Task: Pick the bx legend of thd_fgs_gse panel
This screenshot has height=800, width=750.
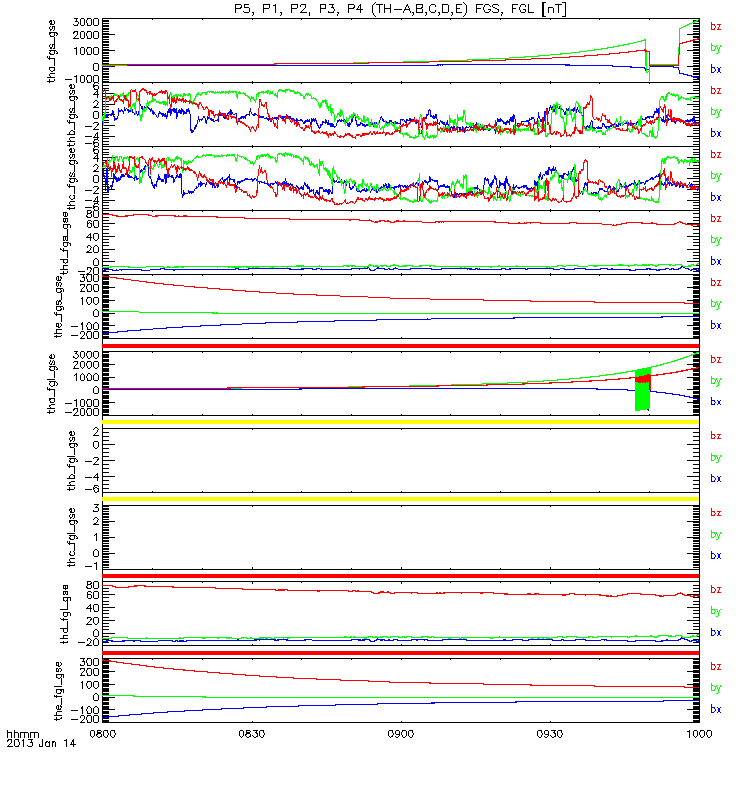Action: coord(716,261)
